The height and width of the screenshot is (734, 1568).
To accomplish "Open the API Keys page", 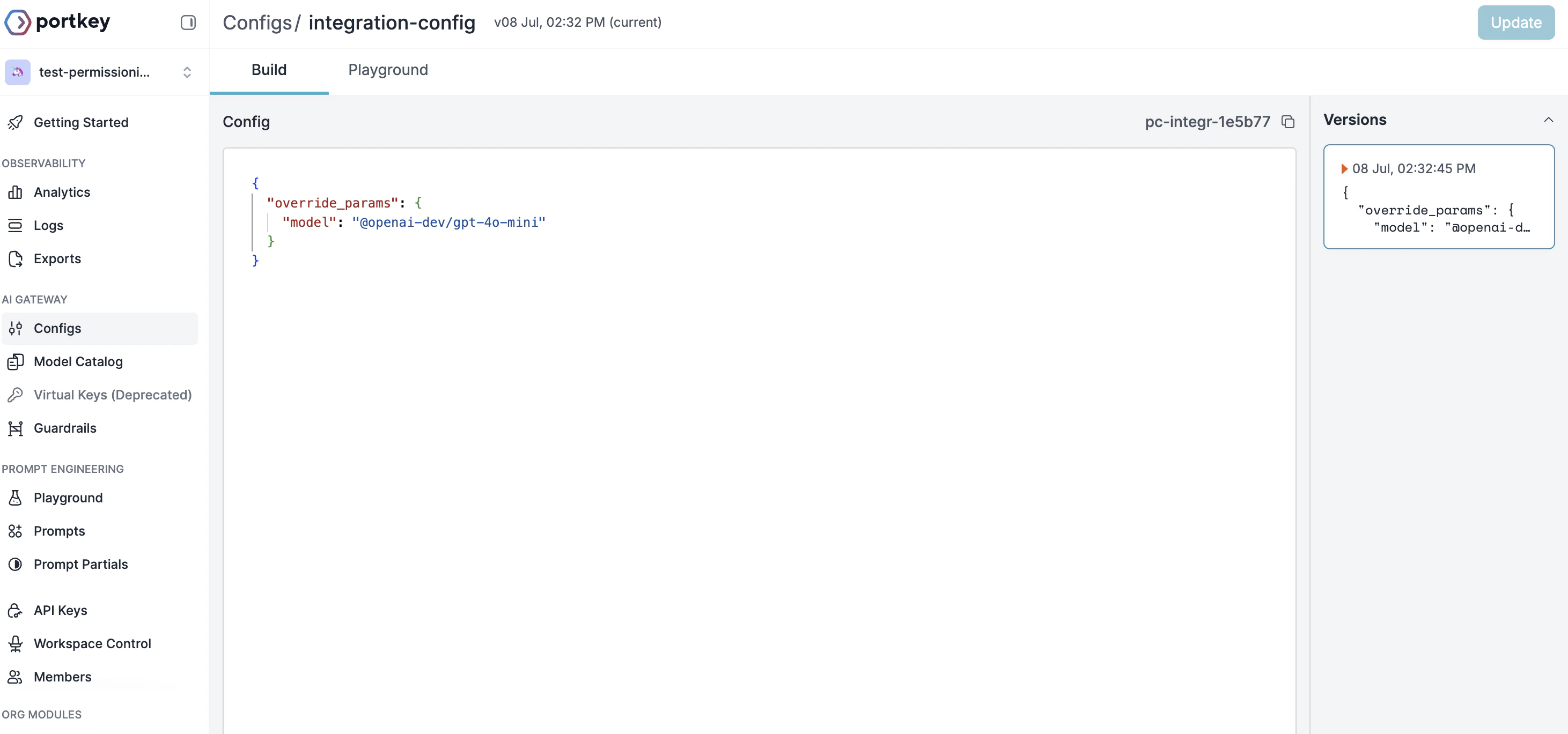I will point(60,611).
